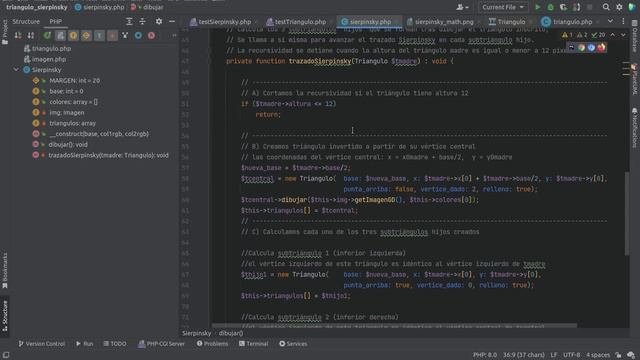Open IDE settings gear in top toolbar
The height and width of the screenshot is (360, 640).
point(619,7)
